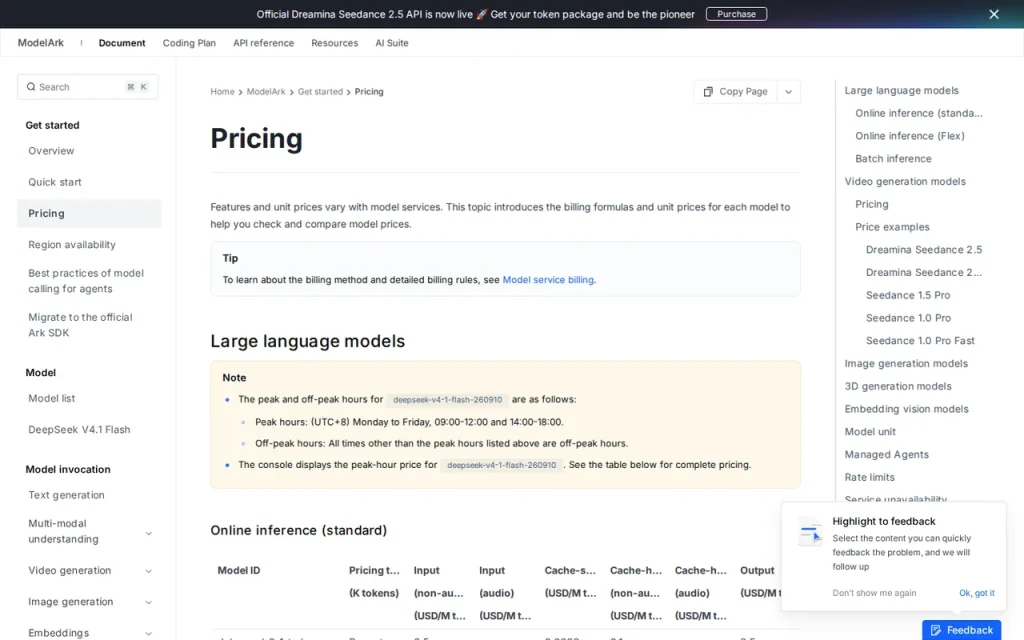Click Ok, got it in feedback popup
Screen dimensions: 1024x640
point(976,593)
